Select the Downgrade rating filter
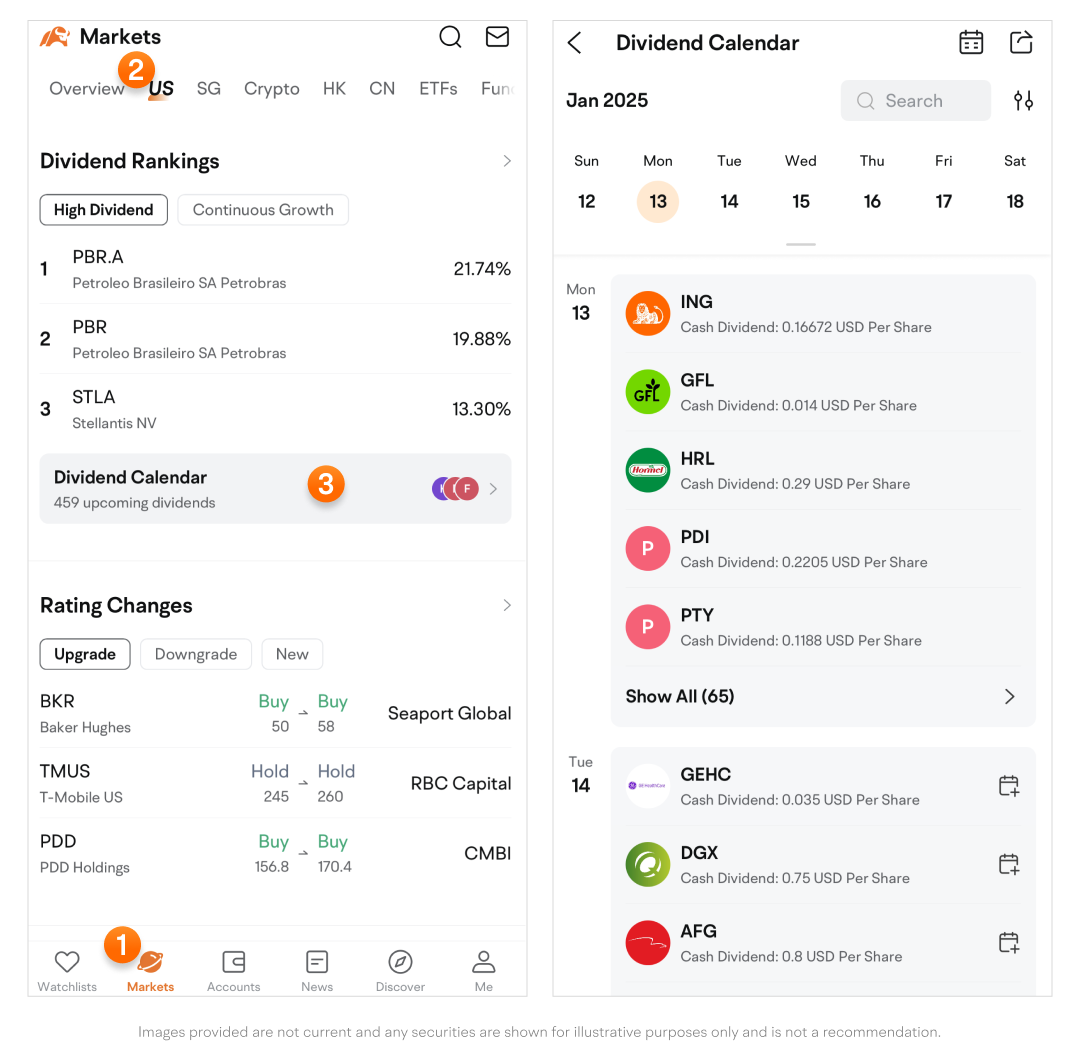 196,654
